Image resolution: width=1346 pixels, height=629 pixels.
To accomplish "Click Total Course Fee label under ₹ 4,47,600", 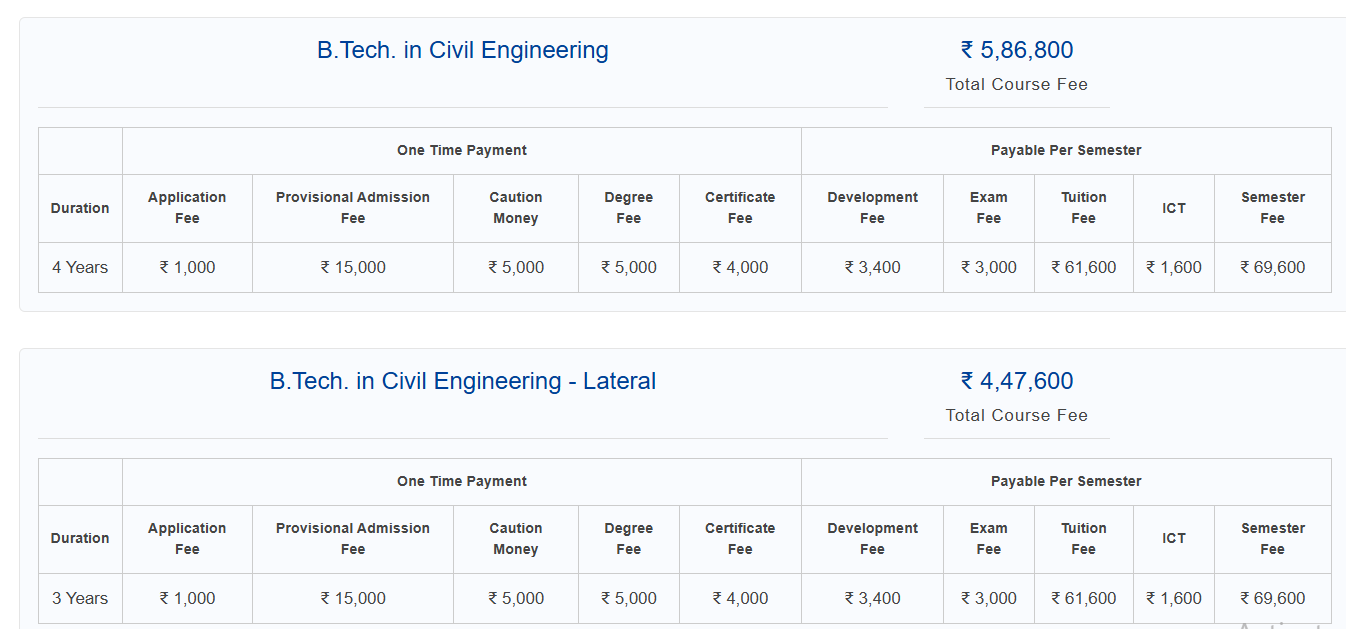I will pos(1016,415).
